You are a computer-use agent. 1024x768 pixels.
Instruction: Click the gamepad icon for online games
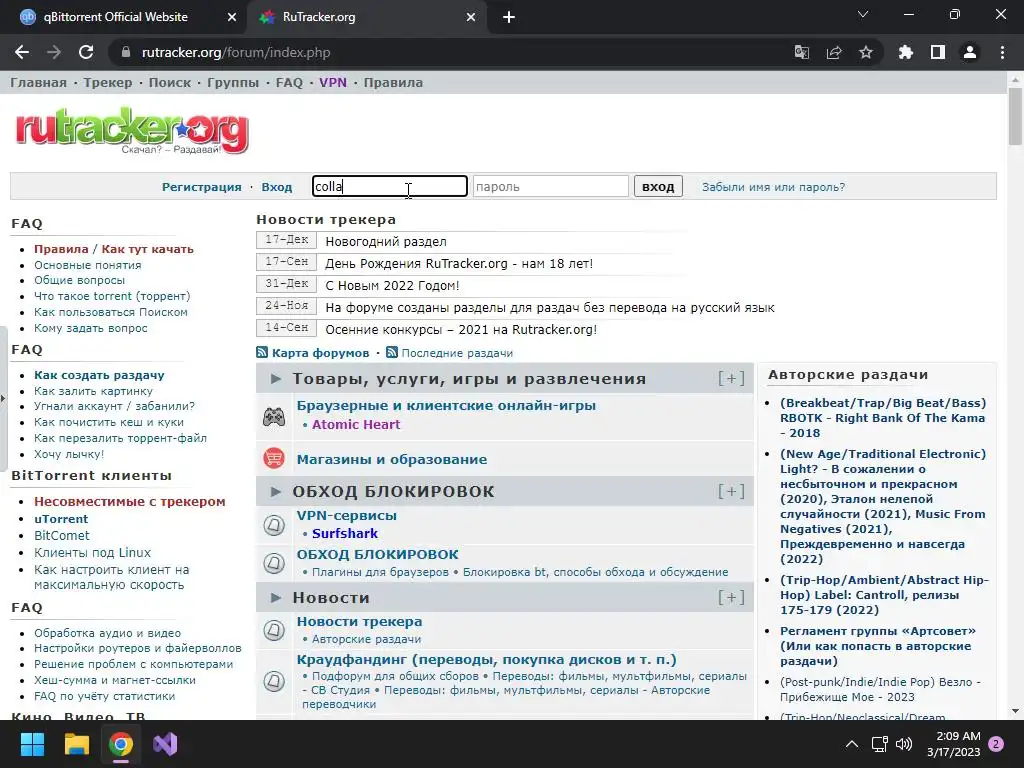pos(274,416)
